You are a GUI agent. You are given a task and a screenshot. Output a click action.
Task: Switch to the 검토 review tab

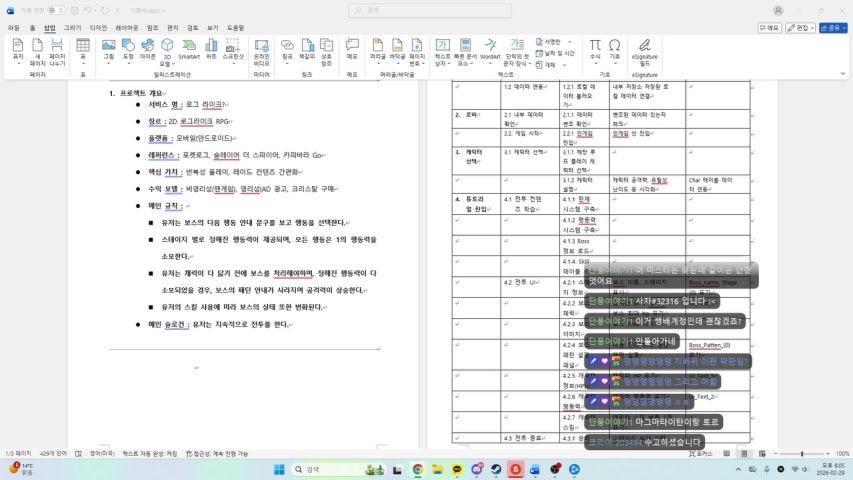pos(192,28)
